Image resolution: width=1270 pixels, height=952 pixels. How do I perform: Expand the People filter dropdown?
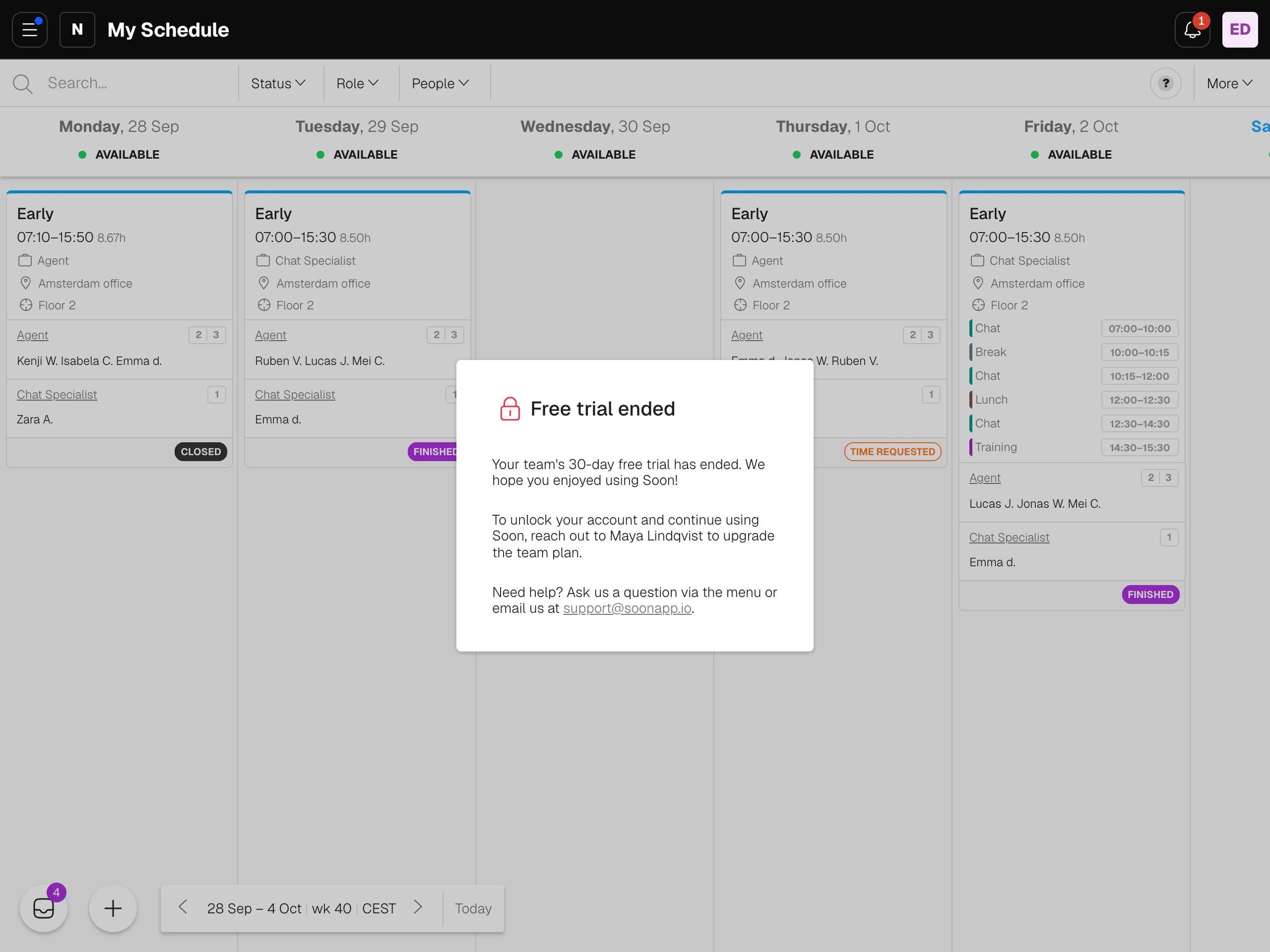point(441,83)
